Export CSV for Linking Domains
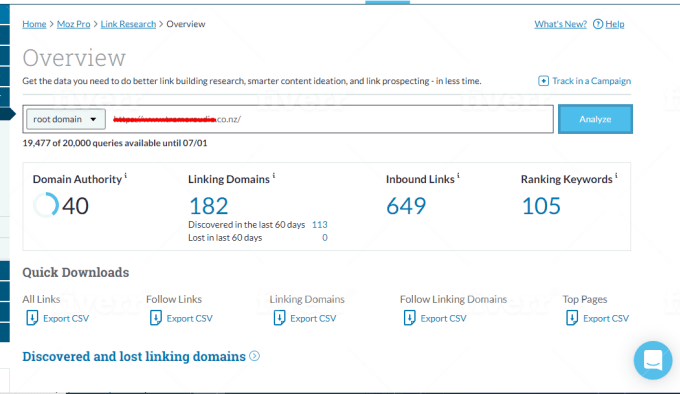Viewport: 680px width, 394px height. point(313,319)
